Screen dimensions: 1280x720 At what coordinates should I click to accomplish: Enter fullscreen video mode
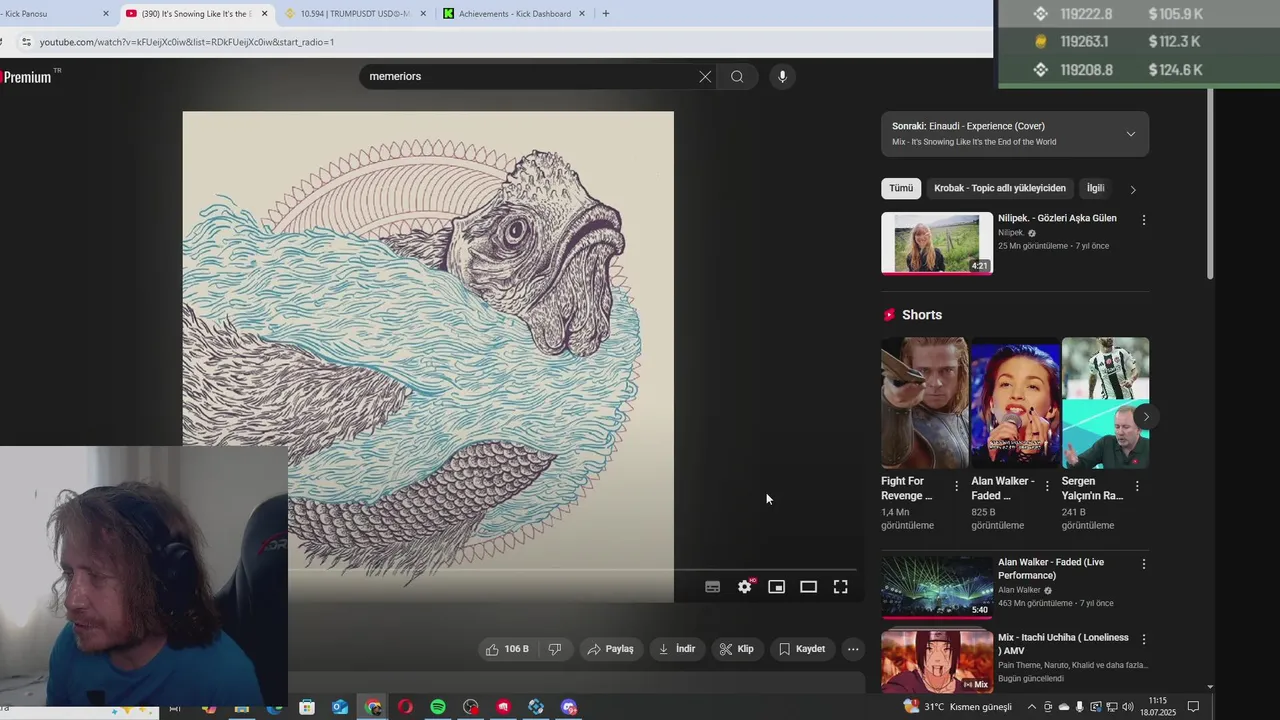(840, 587)
